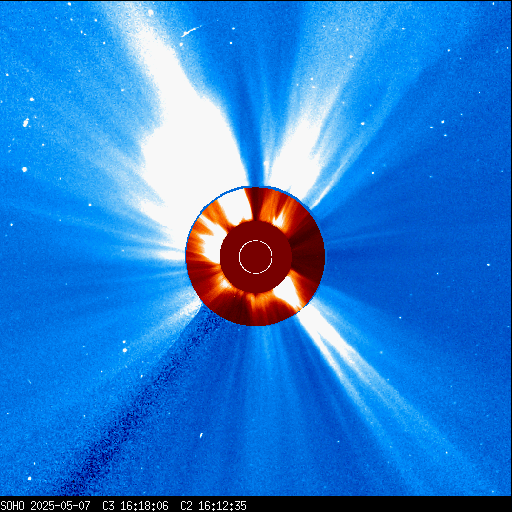Select the C2 16:12:35 timestamp

213,506
